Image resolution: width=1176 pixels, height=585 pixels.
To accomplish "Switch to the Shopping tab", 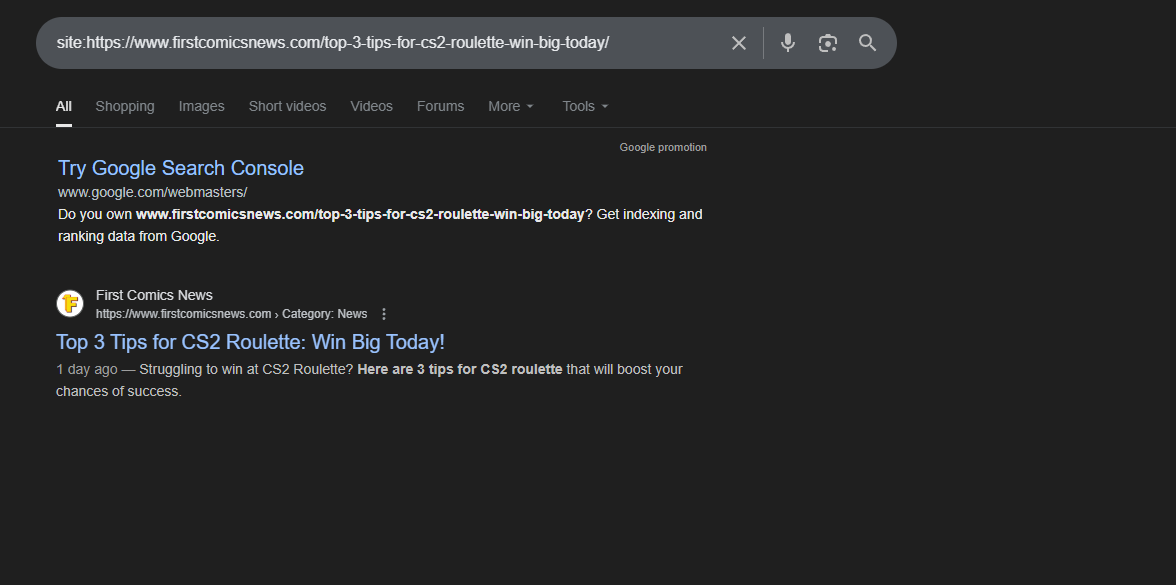I will pos(125,106).
